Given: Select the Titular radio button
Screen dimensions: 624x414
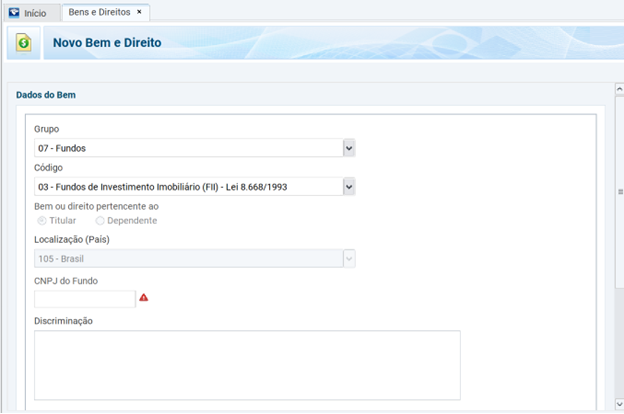Looking at the screenshot, I should pos(41,220).
